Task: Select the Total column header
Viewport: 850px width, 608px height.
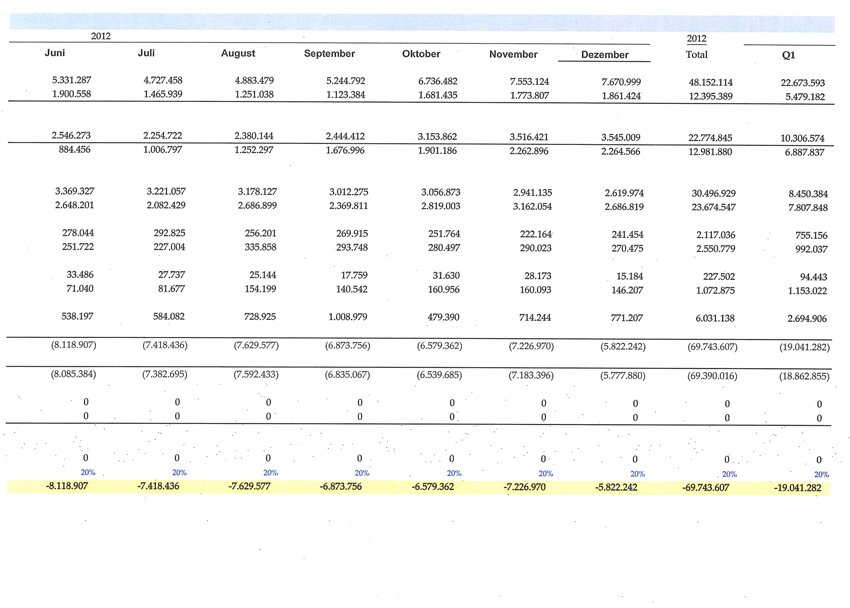Action: [697, 54]
